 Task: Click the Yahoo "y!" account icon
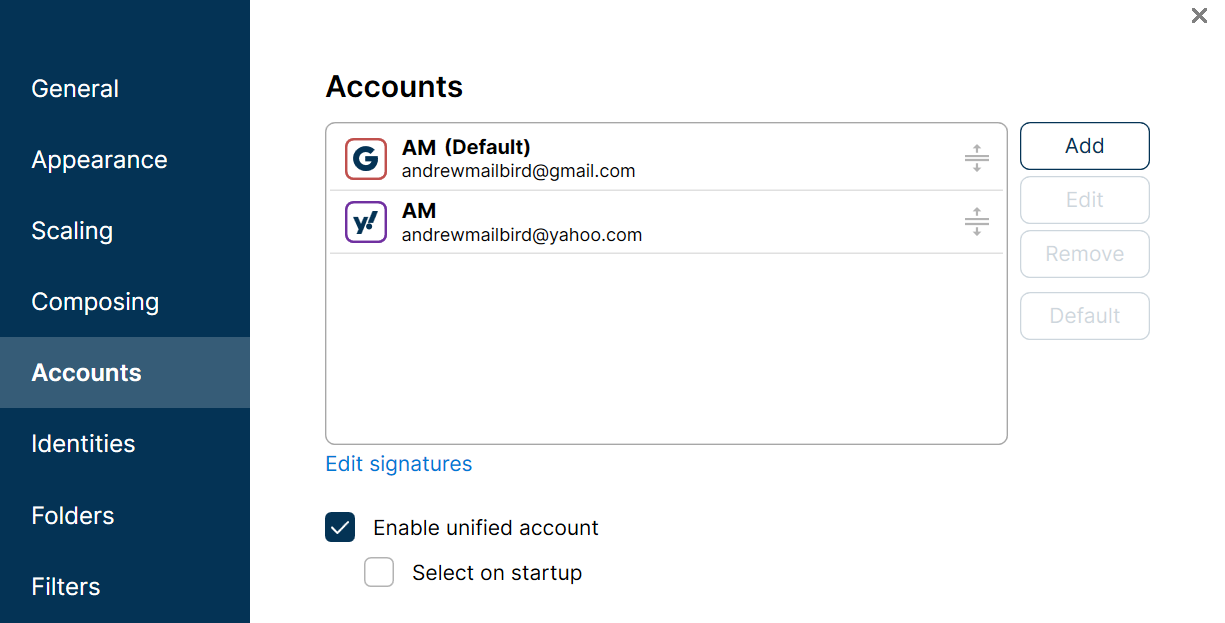(365, 222)
